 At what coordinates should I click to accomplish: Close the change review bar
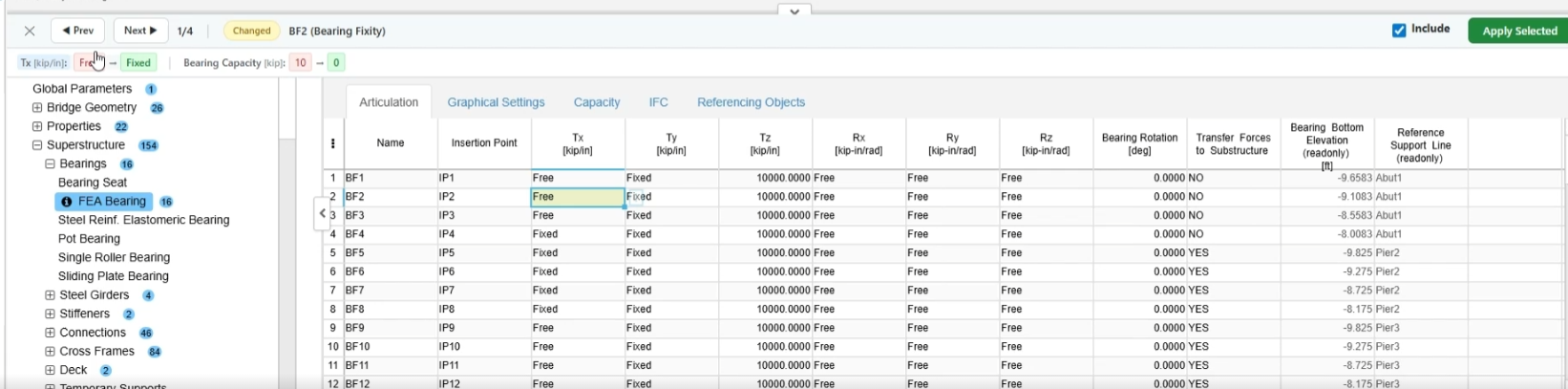tap(30, 32)
